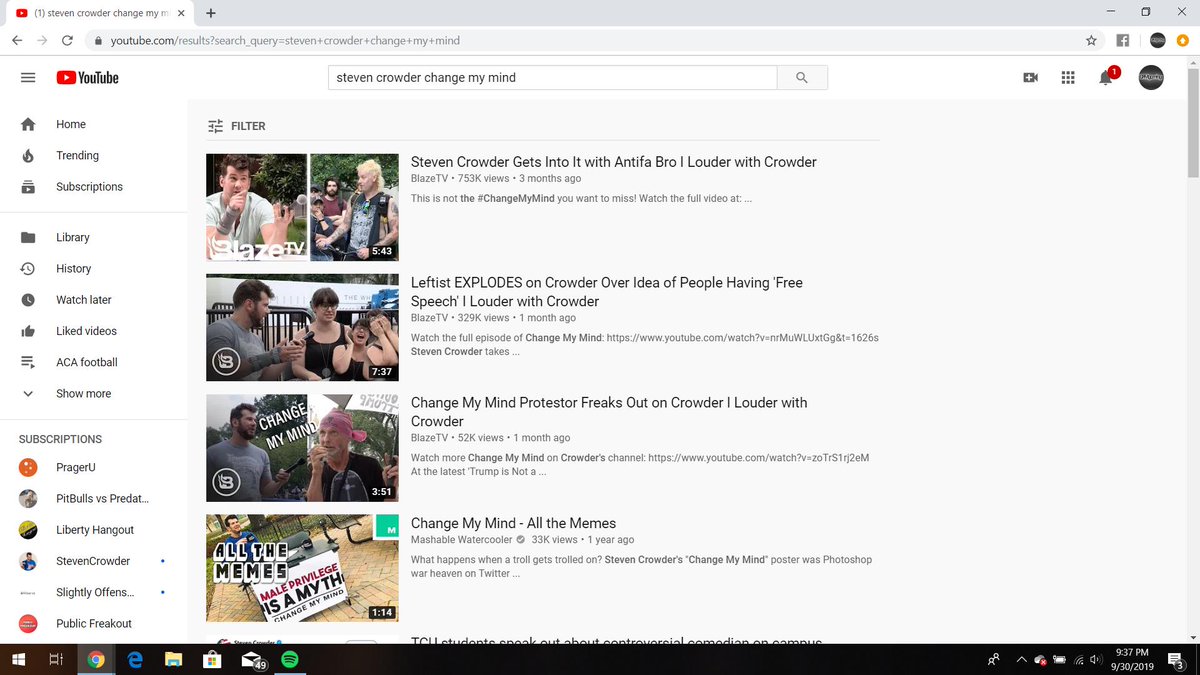Screen dimensions: 1200x675
Task: Open Protestor Freaks Out video thumbnail
Action: click(x=302, y=448)
